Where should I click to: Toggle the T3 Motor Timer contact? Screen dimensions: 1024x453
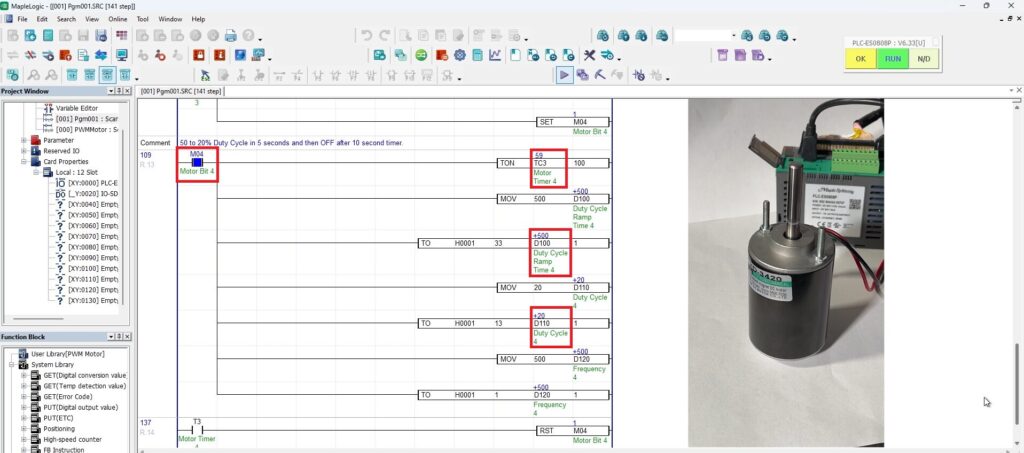197,430
